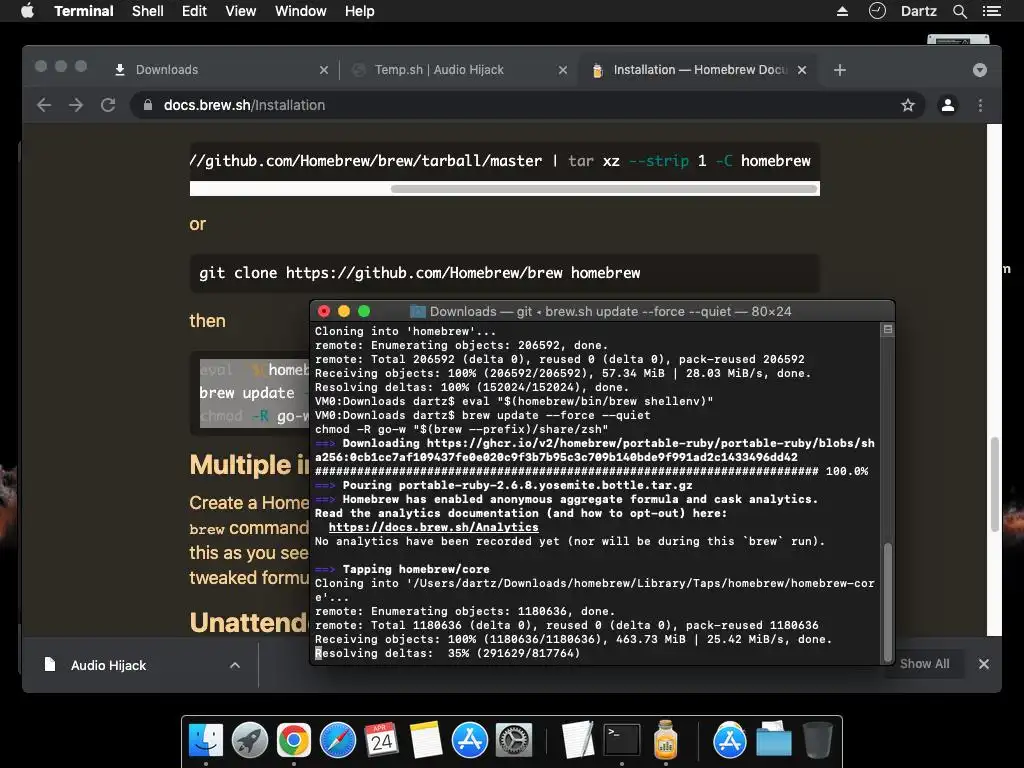Click the Chrome page vertical scrollbar
The width and height of the screenshot is (1024, 768).
(x=995, y=484)
